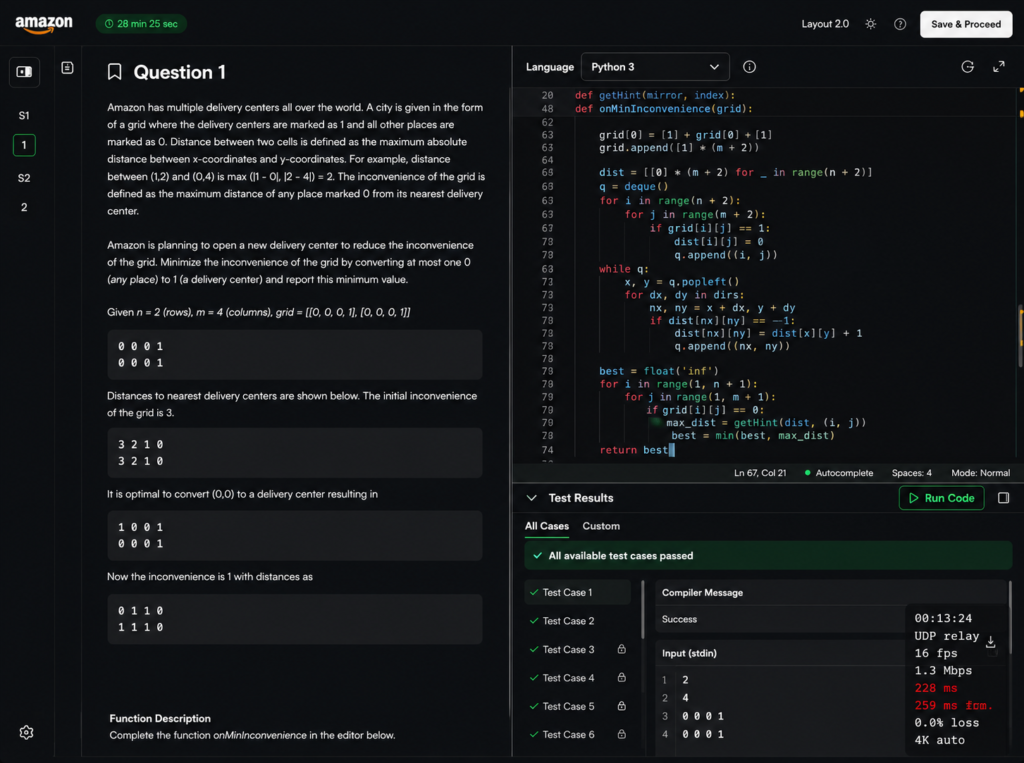Click the 'return best' code line
1024x763 pixels.
[x=633, y=450]
